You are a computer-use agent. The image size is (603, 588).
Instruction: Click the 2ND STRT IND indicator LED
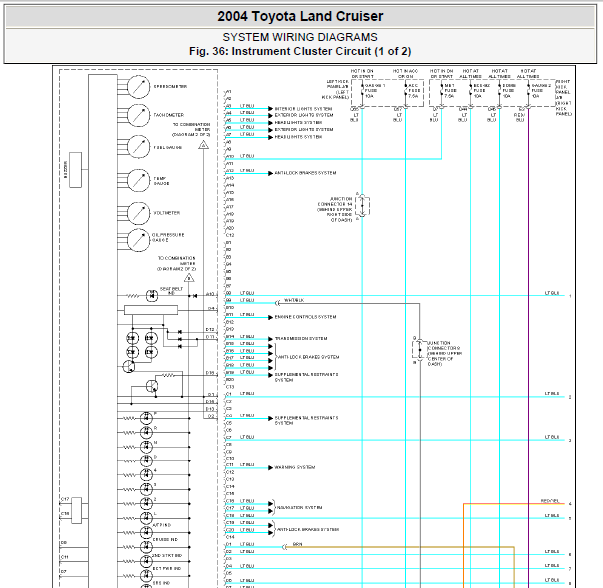146,561
